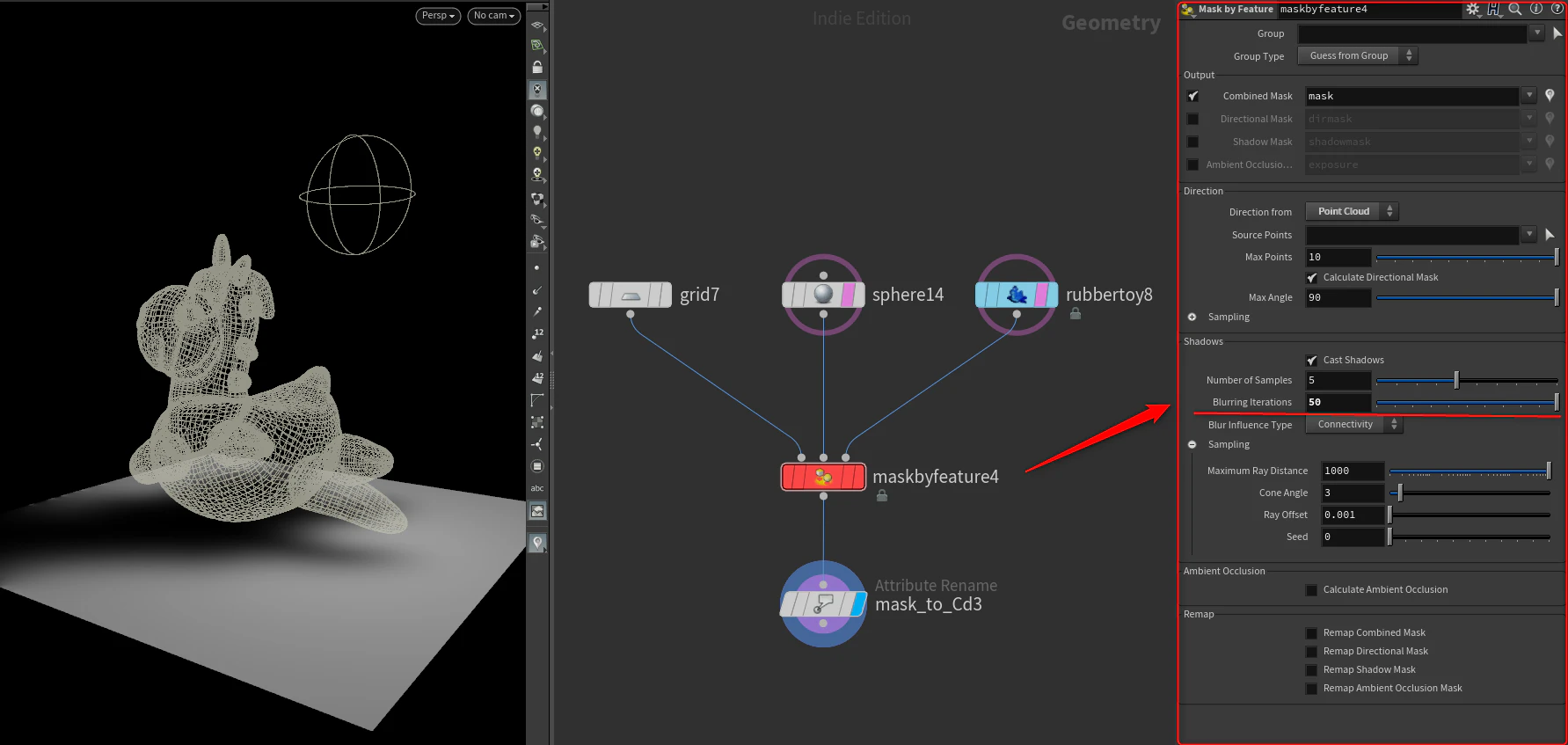1568x745 pixels.
Task: Click the Maximum Ray Distance field
Action: click(x=1353, y=471)
